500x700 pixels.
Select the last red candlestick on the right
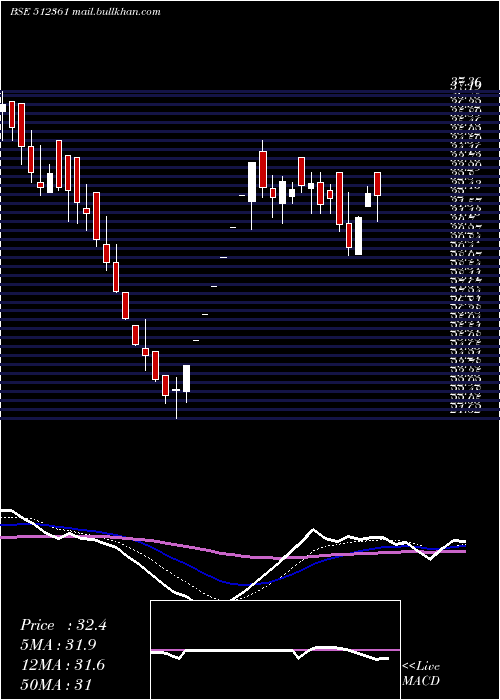click(378, 183)
